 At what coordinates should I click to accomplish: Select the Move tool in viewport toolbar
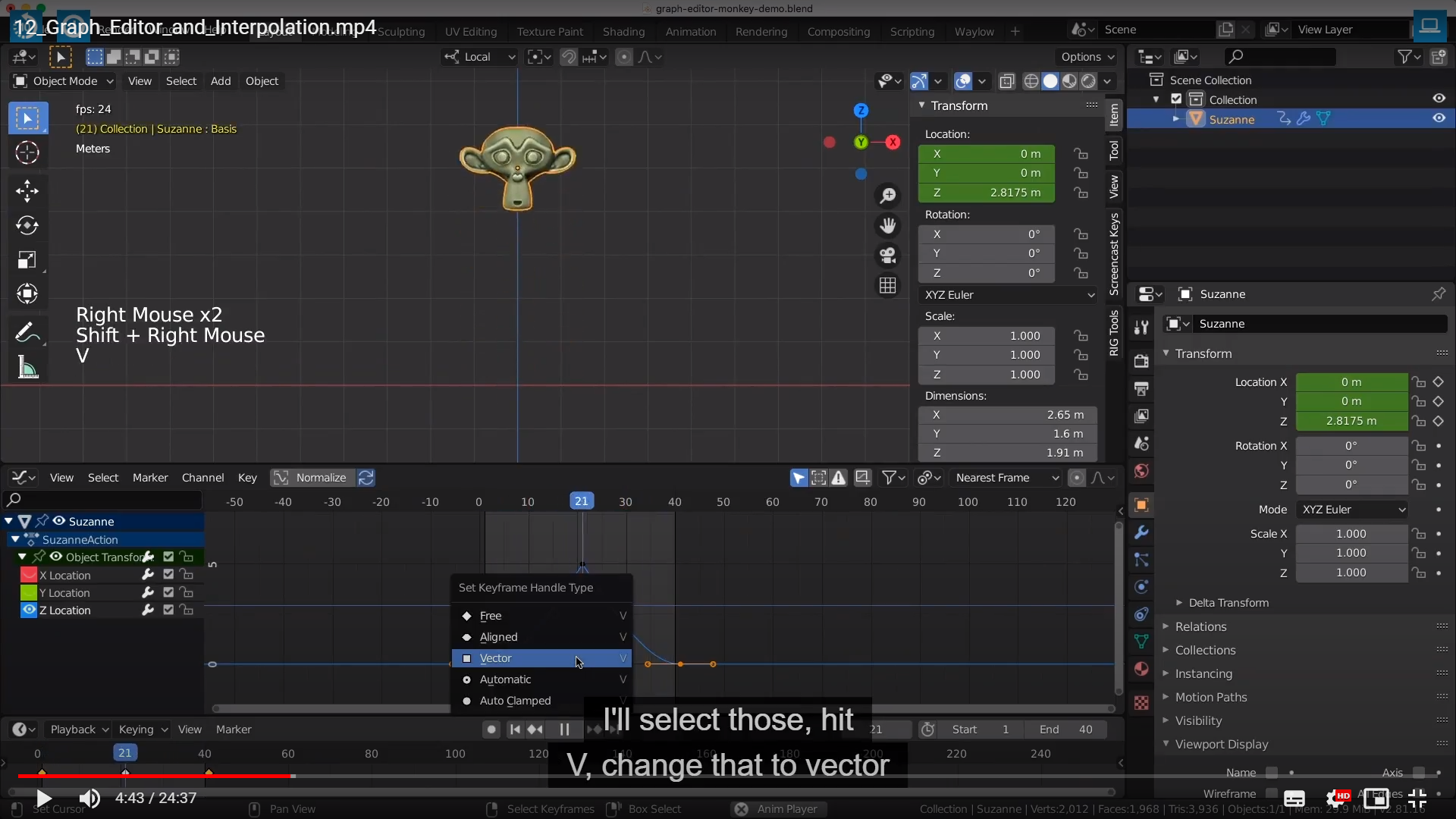(27, 190)
